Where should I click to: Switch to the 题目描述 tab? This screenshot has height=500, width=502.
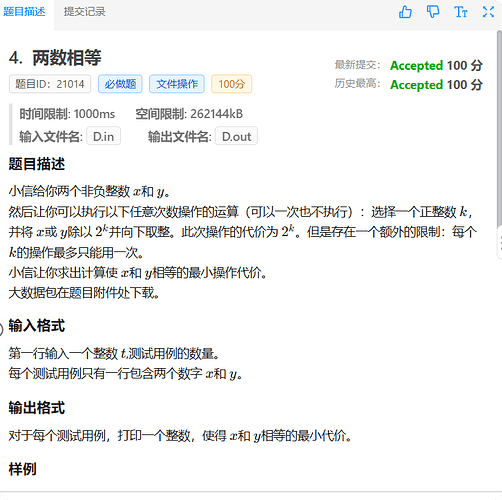(x=24, y=12)
